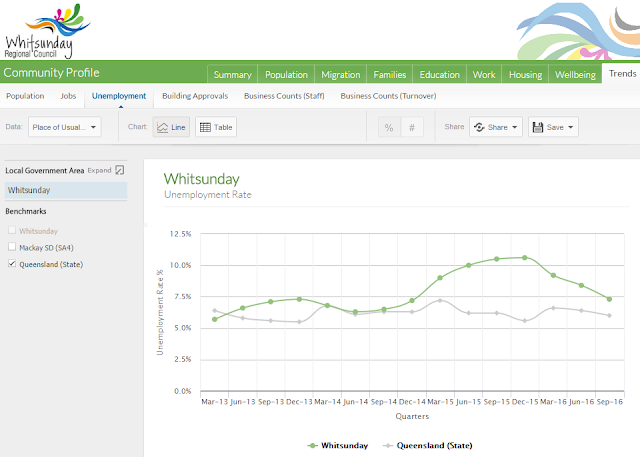Click the Expand icon beside Local Government Area
This screenshot has width=640, height=457.
click(120, 170)
